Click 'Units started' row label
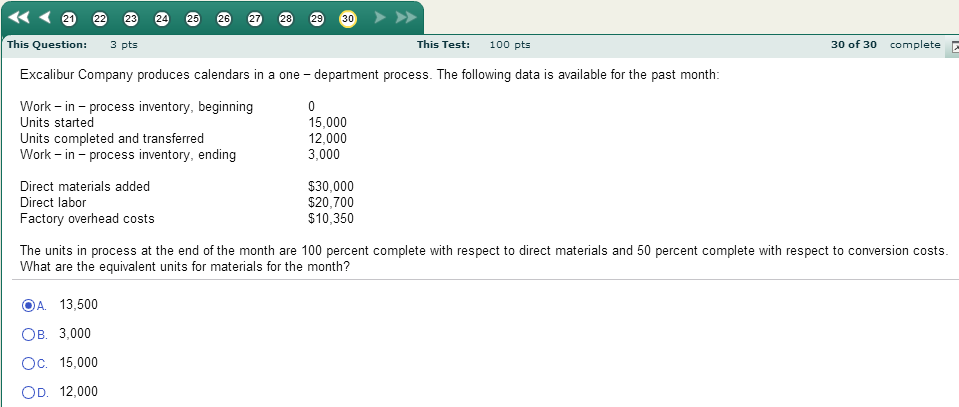The width and height of the screenshot is (959, 407). (57, 122)
